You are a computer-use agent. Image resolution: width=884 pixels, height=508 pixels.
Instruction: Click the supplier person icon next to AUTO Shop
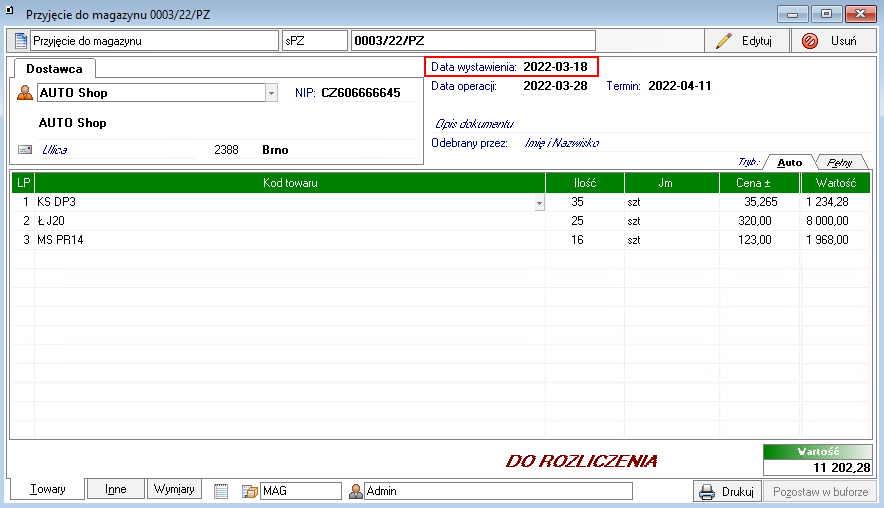[26, 93]
